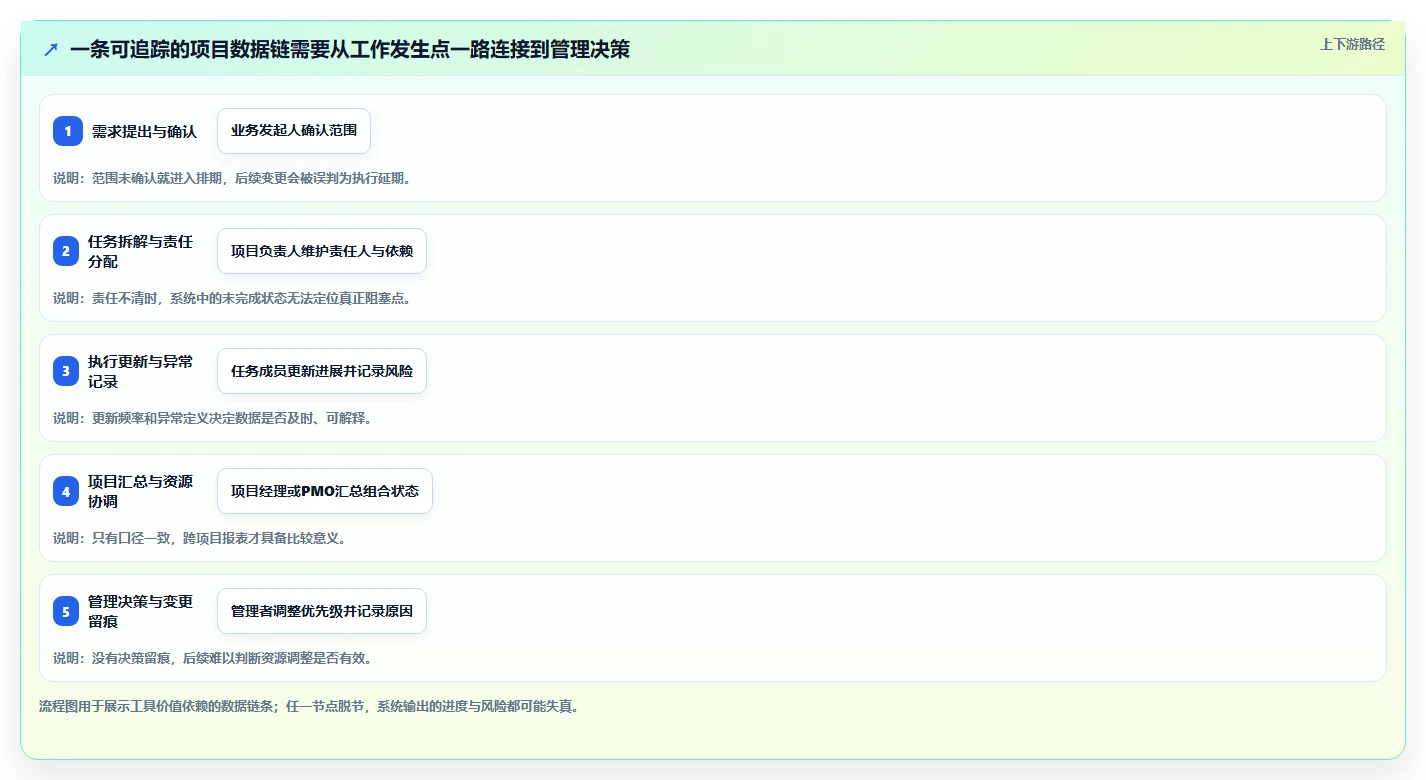Click the step title 任务拆解与责任分配
Viewport: 1426px width, 780px height.
click(141, 251)
